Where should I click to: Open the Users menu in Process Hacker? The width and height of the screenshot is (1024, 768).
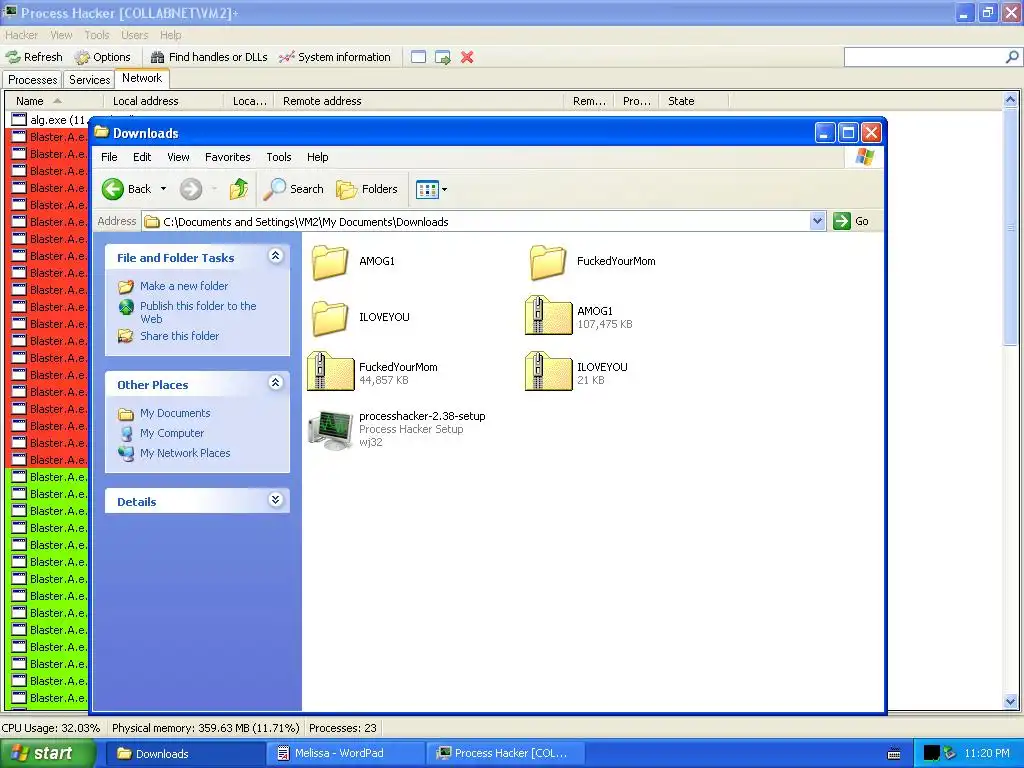click(x=135, y=35)
